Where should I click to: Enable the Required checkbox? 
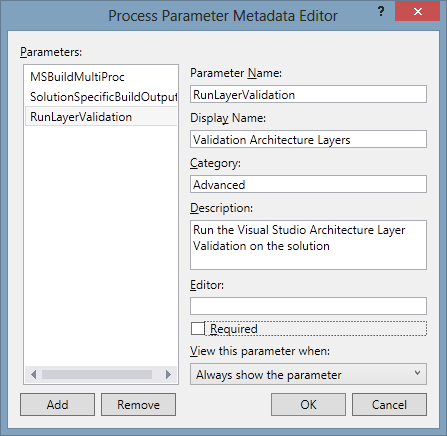pyautogui.click(x=198, y=329)
